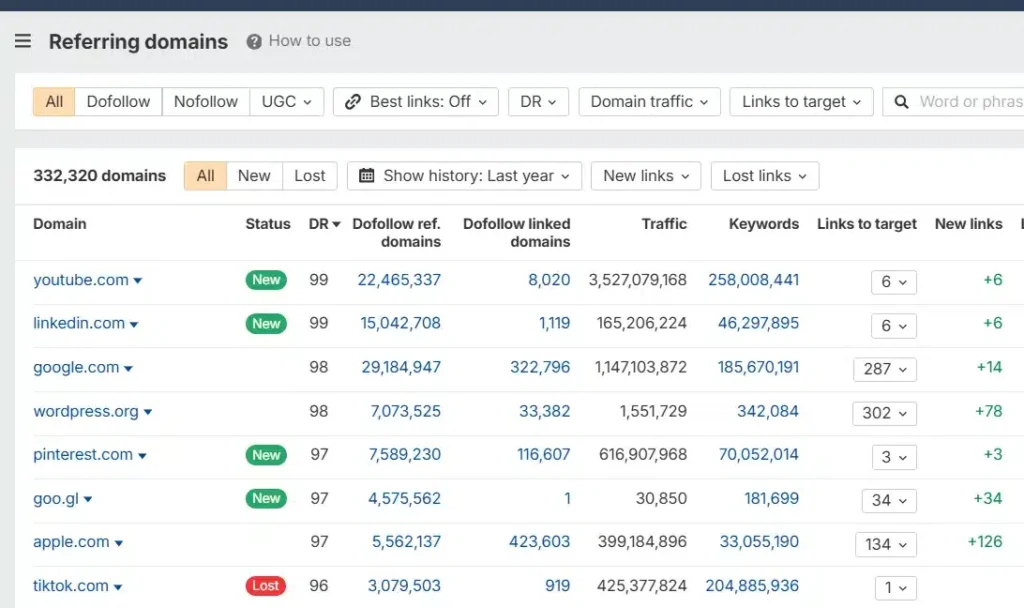Screen dimensions: 1024x608
Task: Open pinterest.com links to target 3 dropdown
Action: (894, 457)
